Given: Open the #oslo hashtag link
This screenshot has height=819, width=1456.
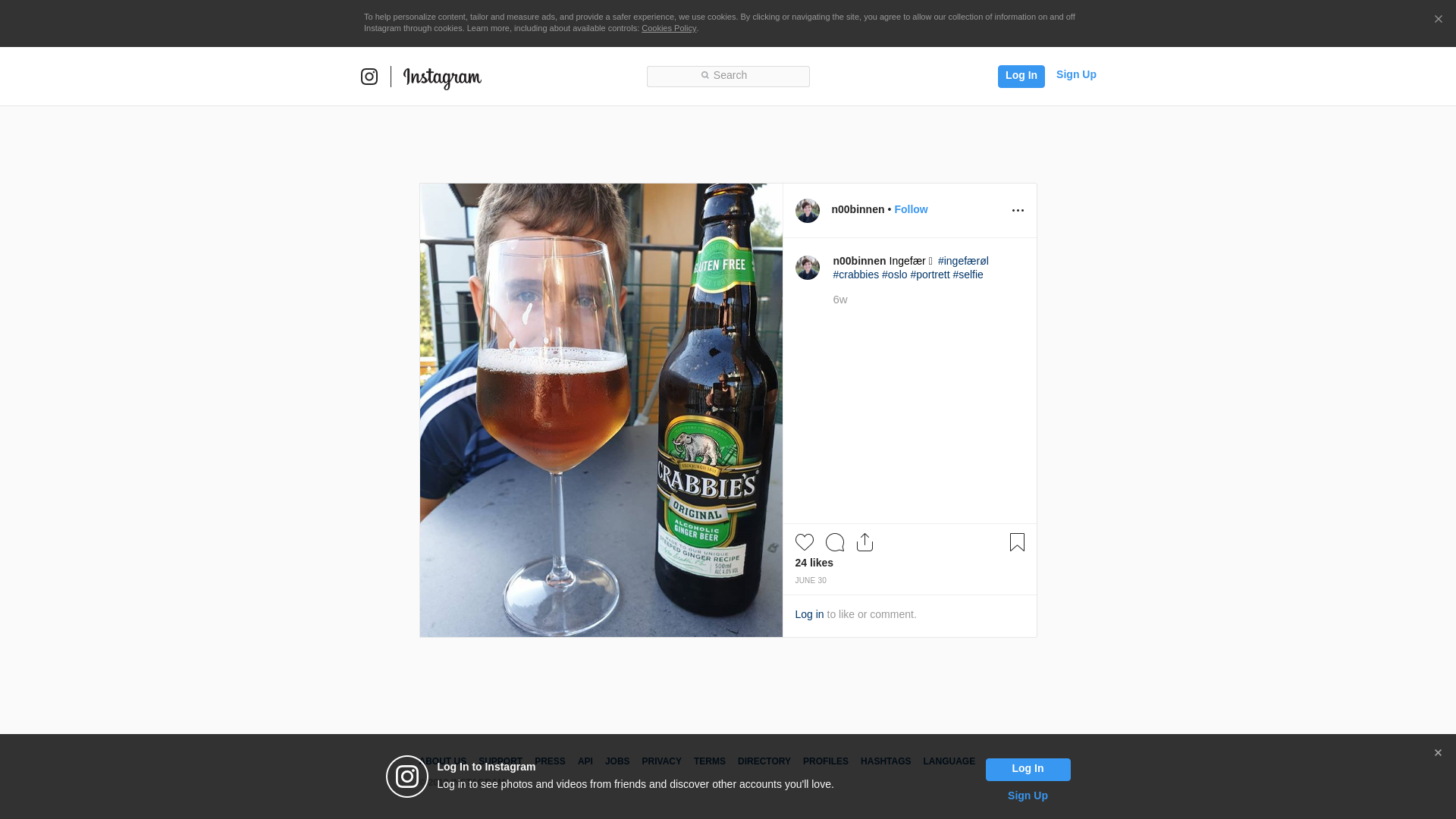Looking at the screenshot, I should [x=894, y=275].
